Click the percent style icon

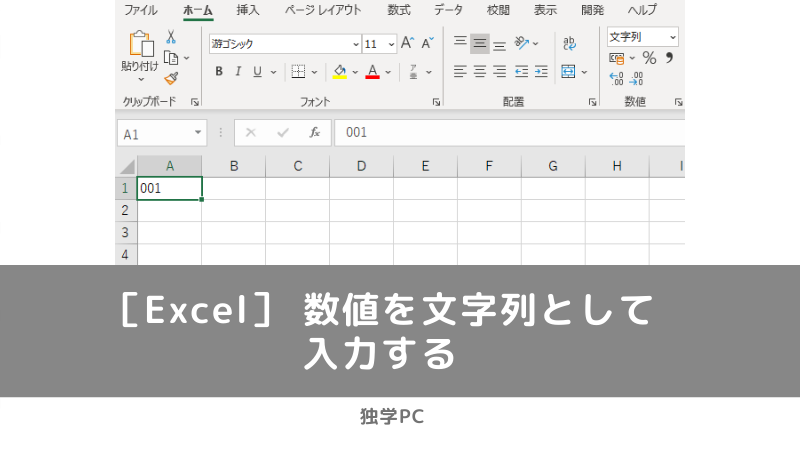click(649, 58)
